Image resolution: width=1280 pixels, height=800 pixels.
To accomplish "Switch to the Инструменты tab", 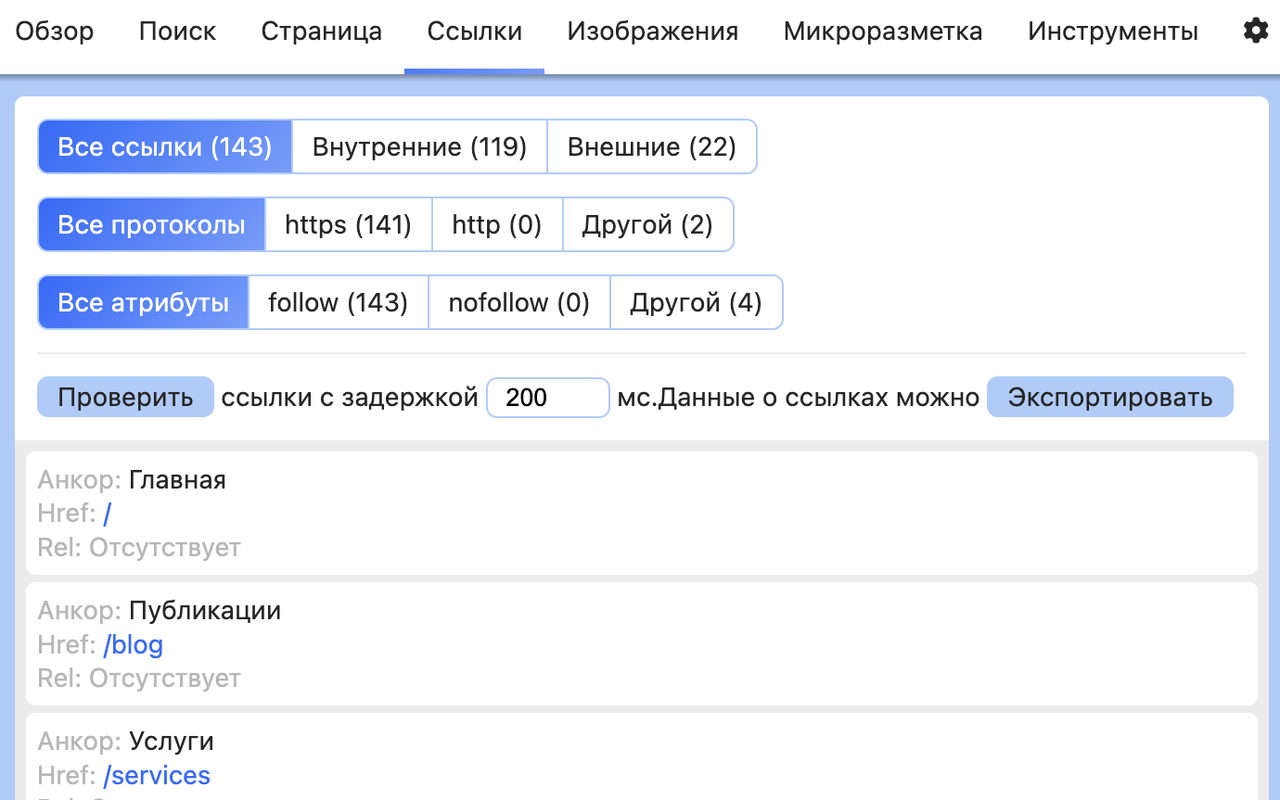I will click(1113, 32).
